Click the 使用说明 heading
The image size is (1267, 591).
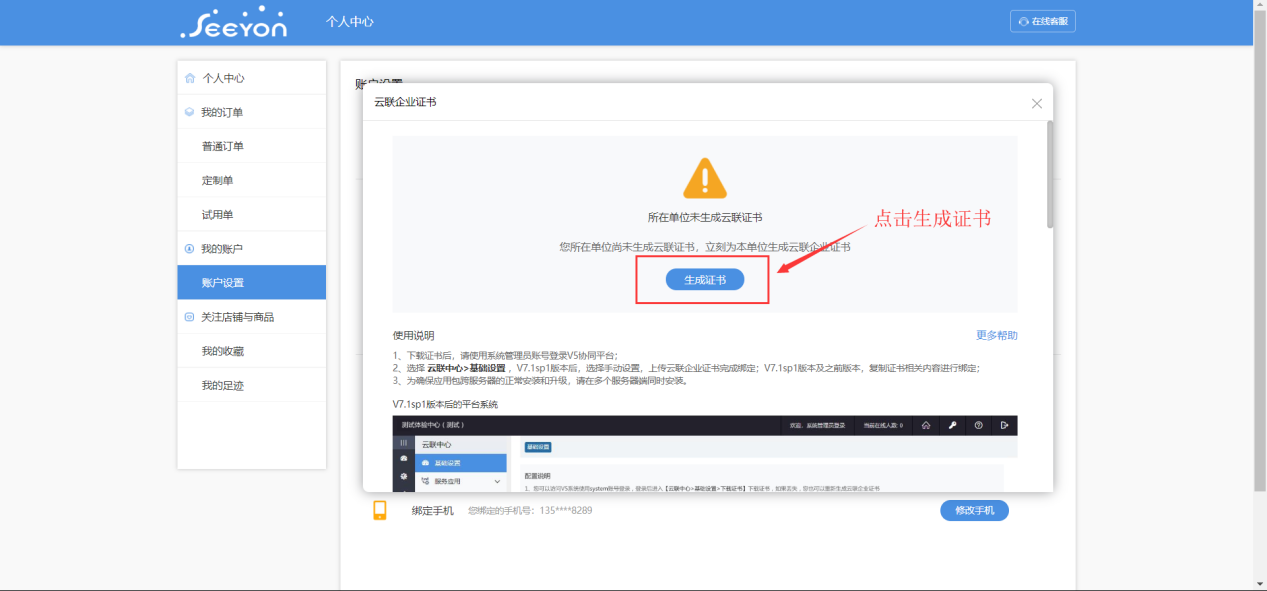tap(414, 336)
